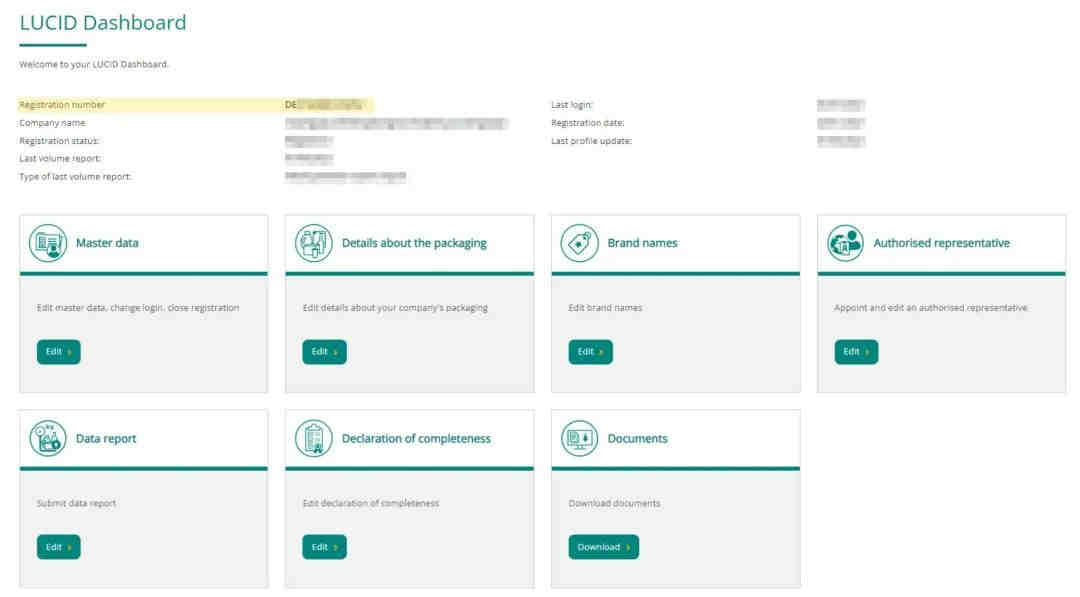Select the Documents heading
Viewport: 1080px width, 597px height.
[x=637, y=439]
